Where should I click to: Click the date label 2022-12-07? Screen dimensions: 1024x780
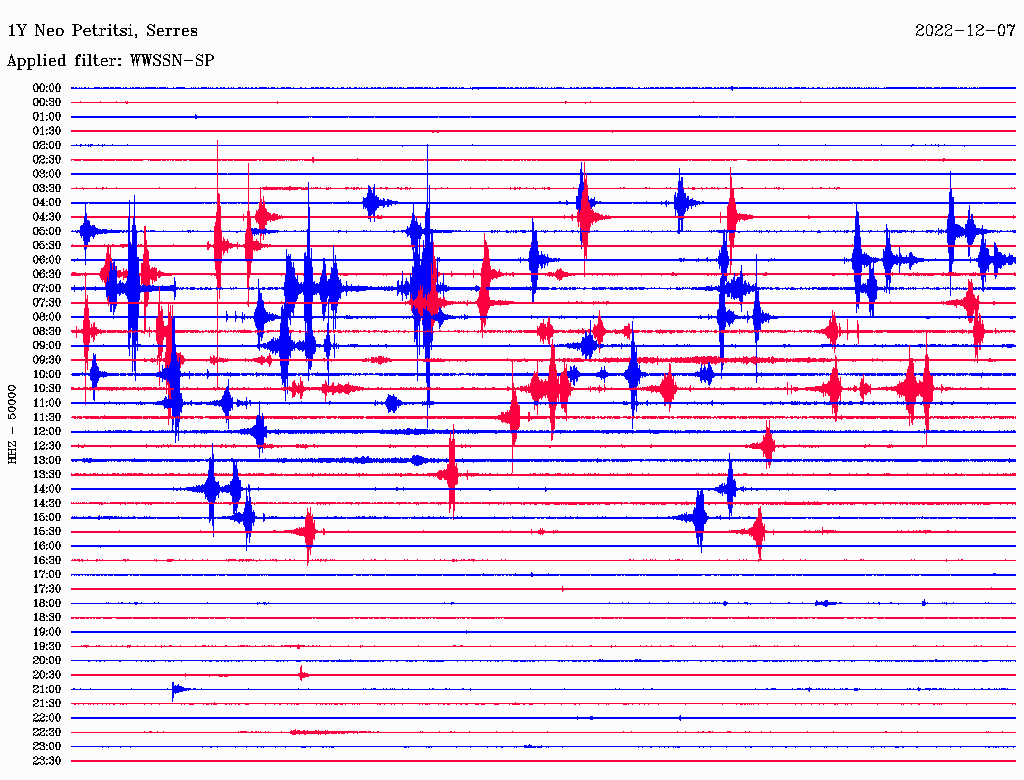click(964, 31)
